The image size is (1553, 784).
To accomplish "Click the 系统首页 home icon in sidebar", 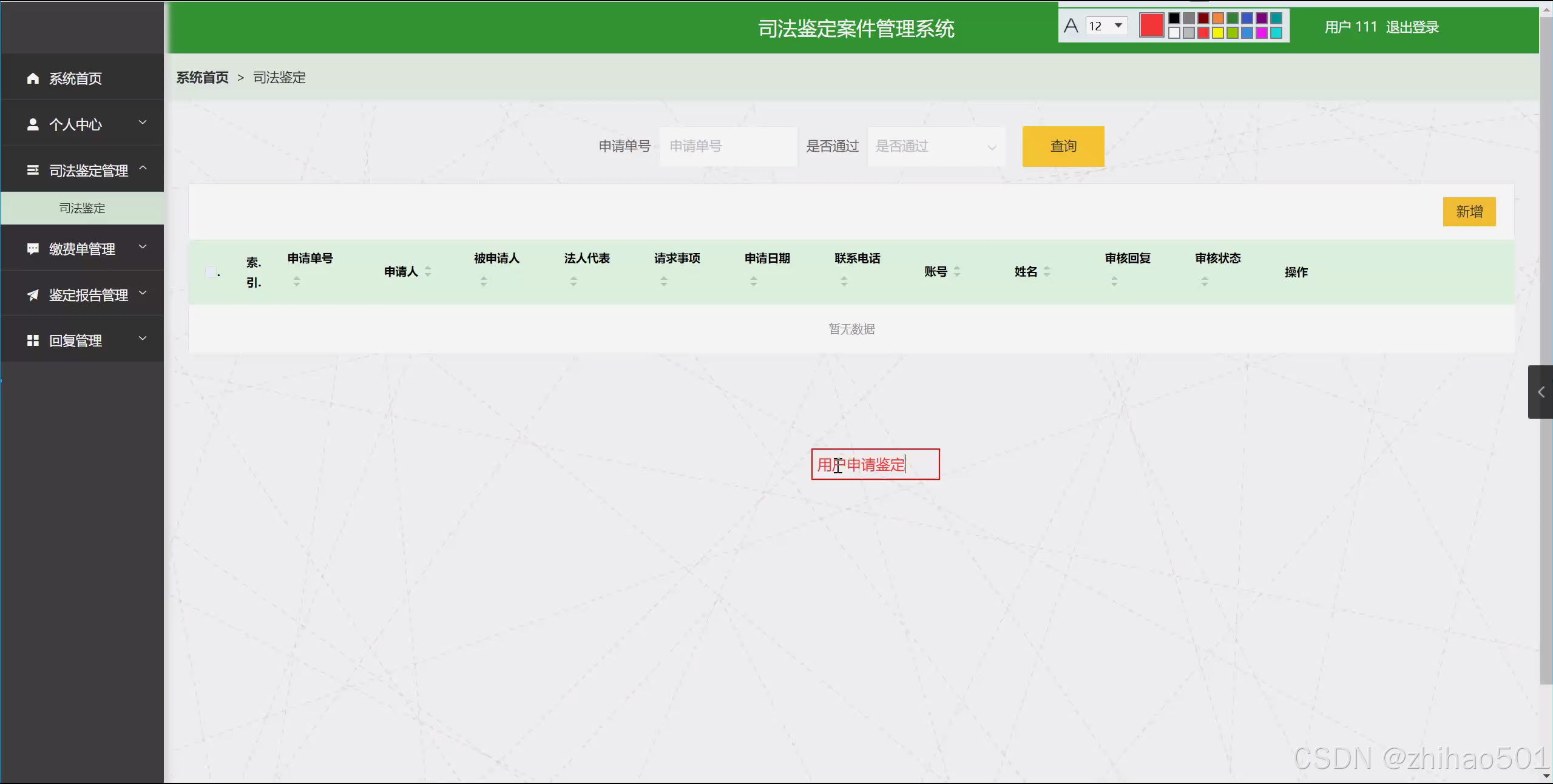I will 33,78.
